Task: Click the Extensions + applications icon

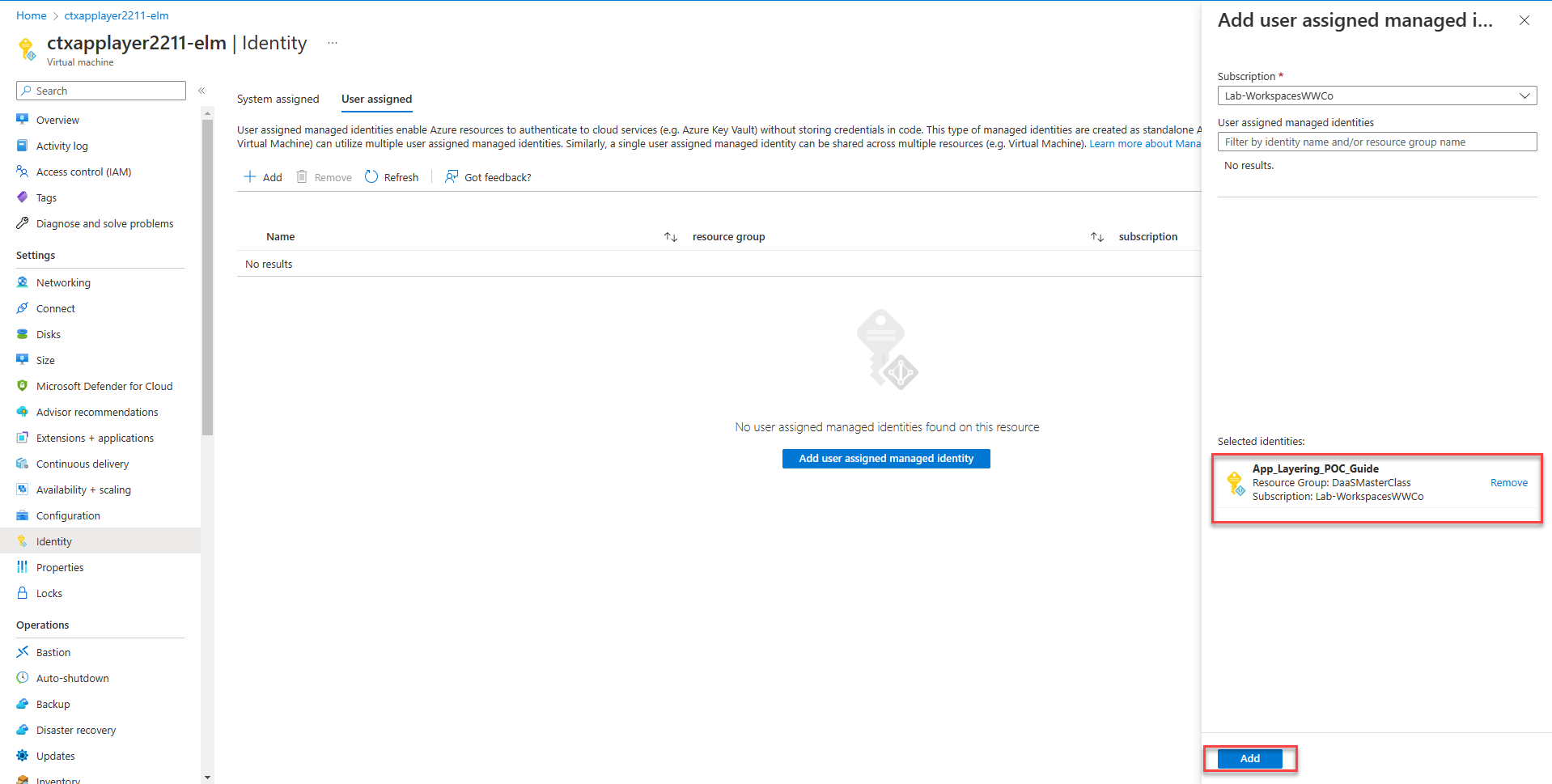Action: (x=23, y=438)
